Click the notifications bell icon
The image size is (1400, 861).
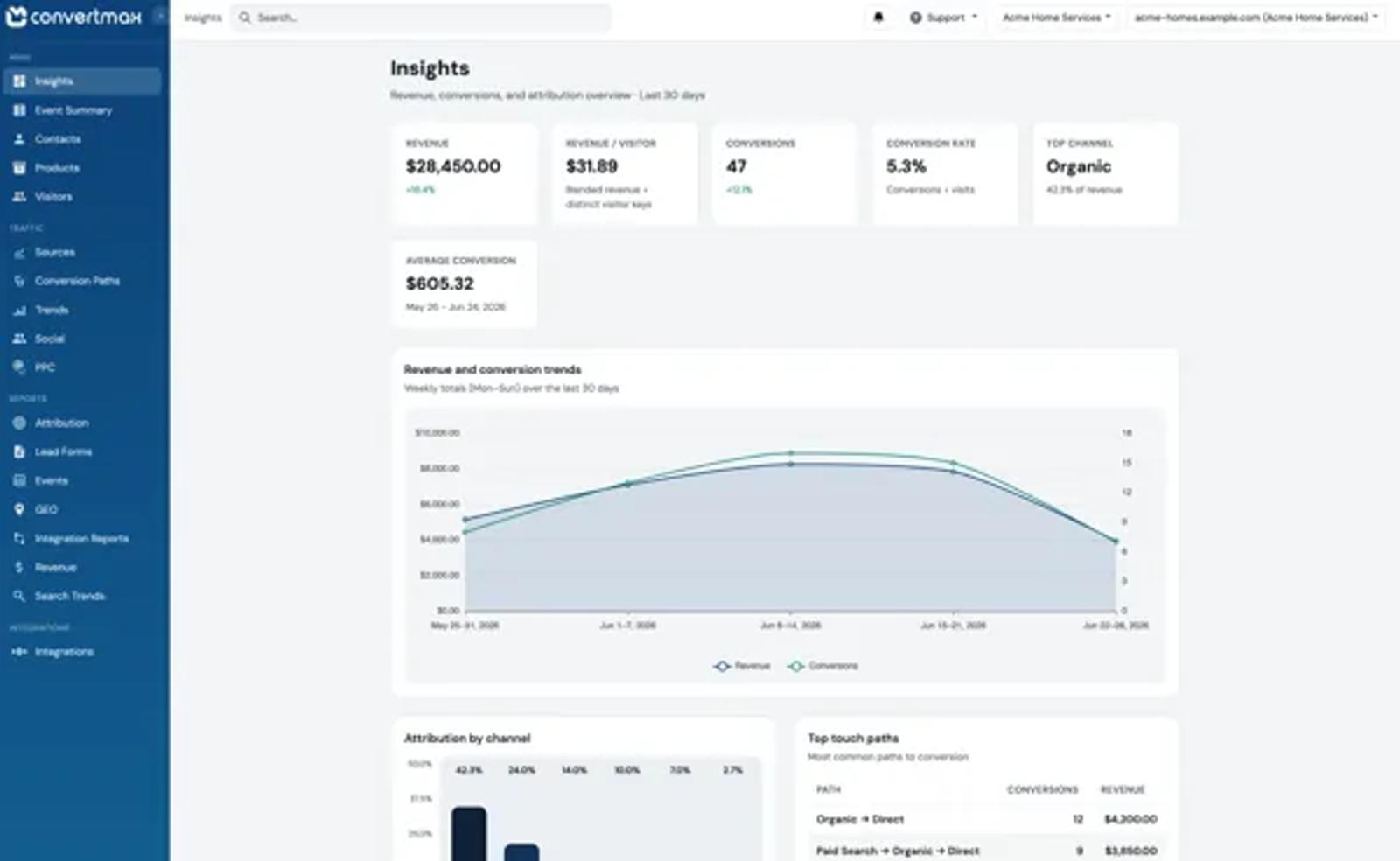[878, 17]
